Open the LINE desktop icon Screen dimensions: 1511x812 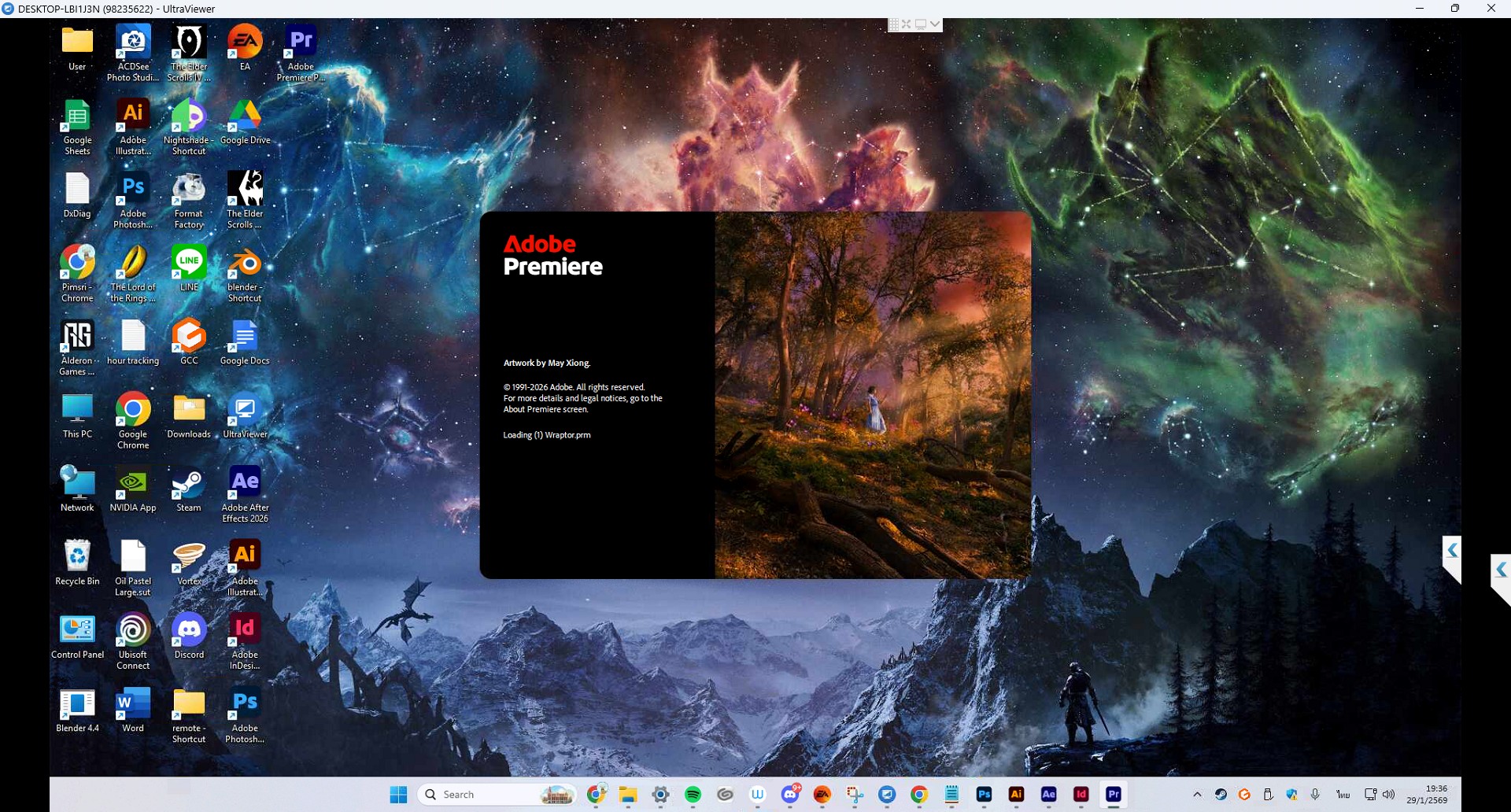coord(189,269)
